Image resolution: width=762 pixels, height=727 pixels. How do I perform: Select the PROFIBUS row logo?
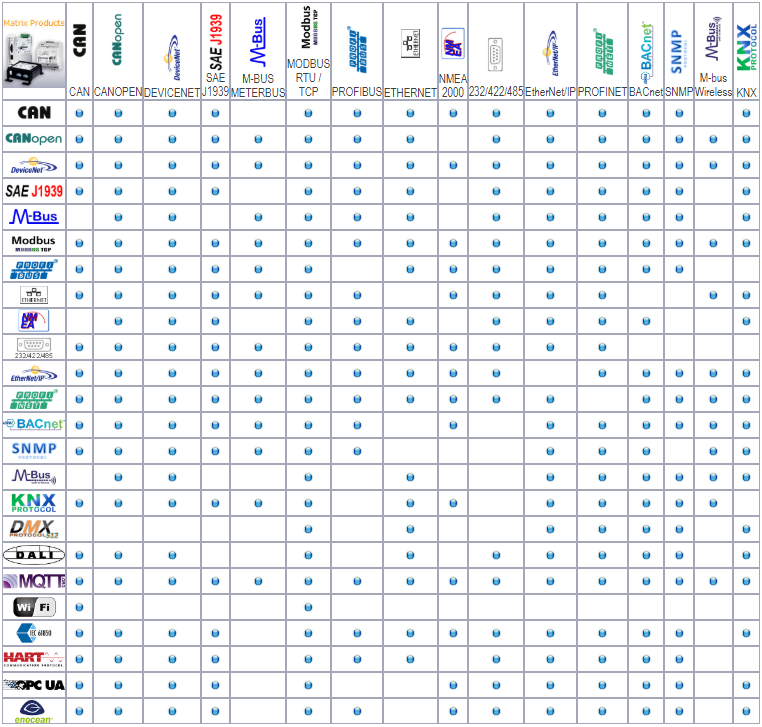click(34, 269)
